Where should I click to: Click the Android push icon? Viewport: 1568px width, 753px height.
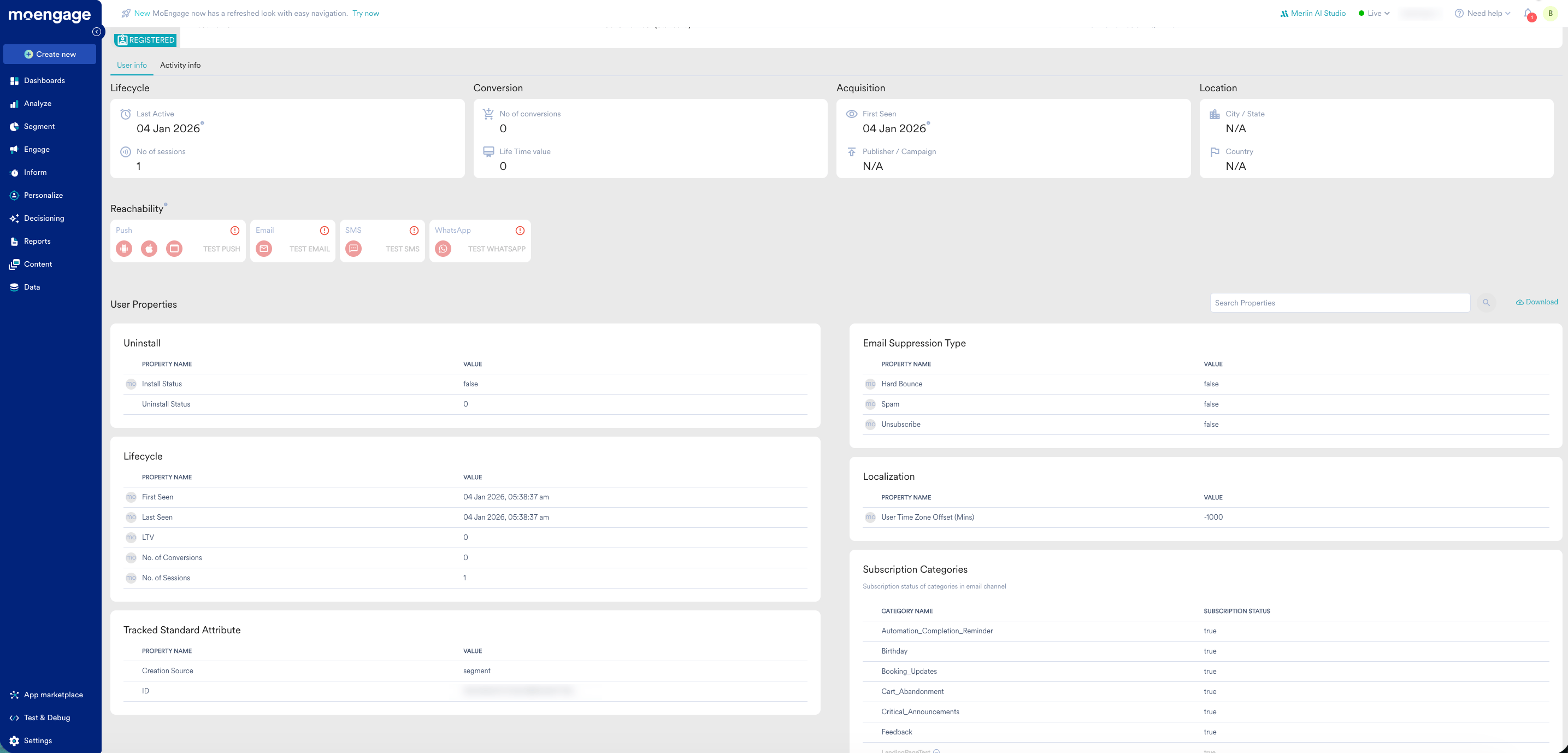tap(124, 249)
